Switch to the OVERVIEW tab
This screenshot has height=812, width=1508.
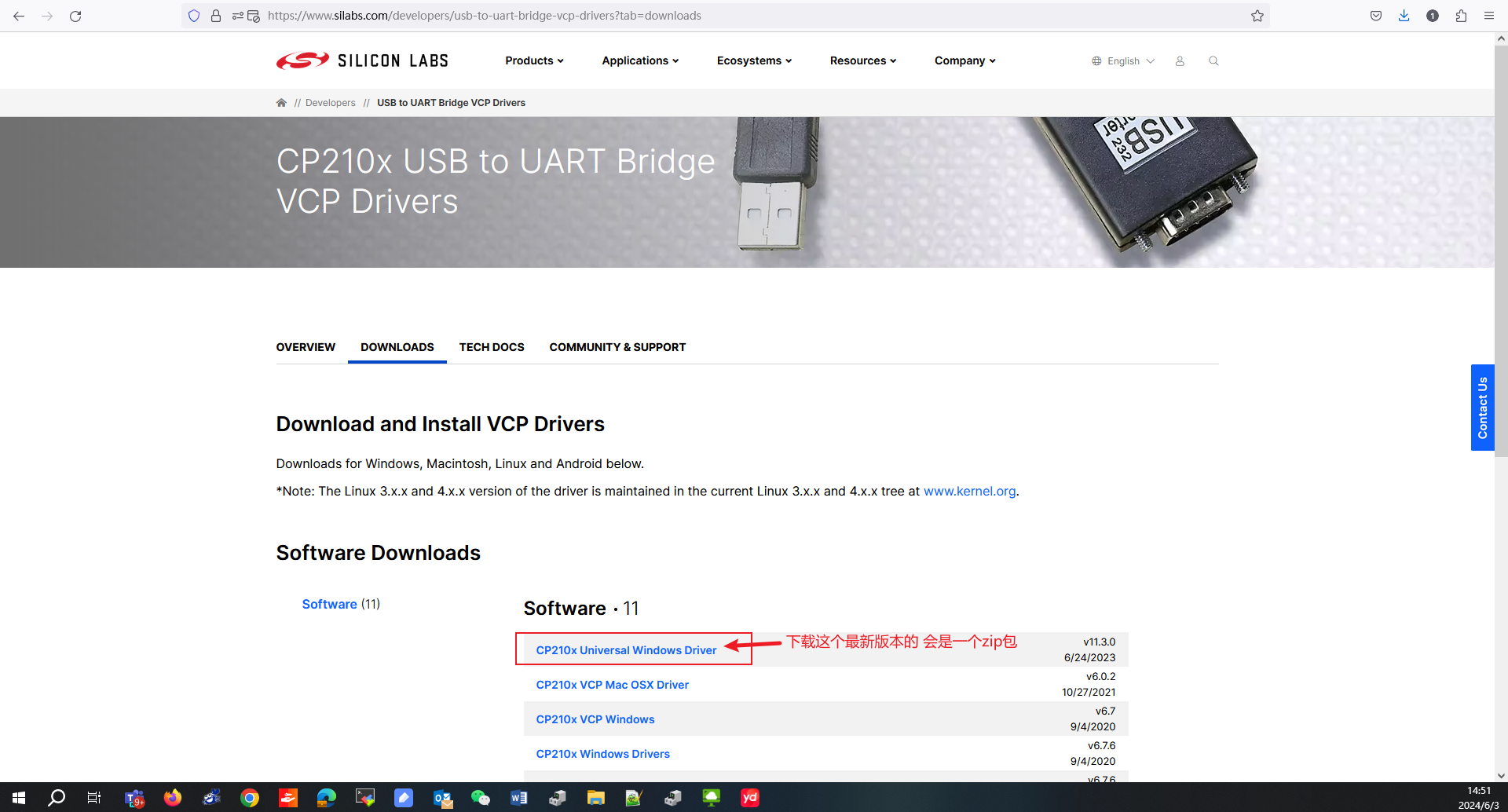306,347
